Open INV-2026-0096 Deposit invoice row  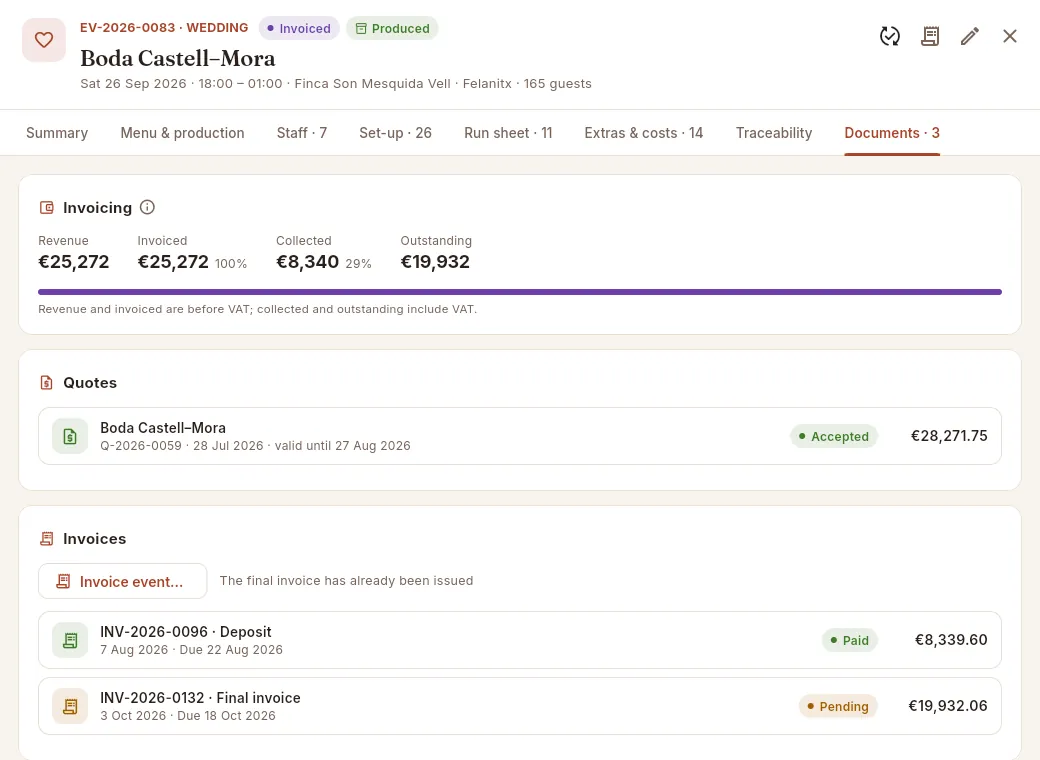[x=520, y=640]
